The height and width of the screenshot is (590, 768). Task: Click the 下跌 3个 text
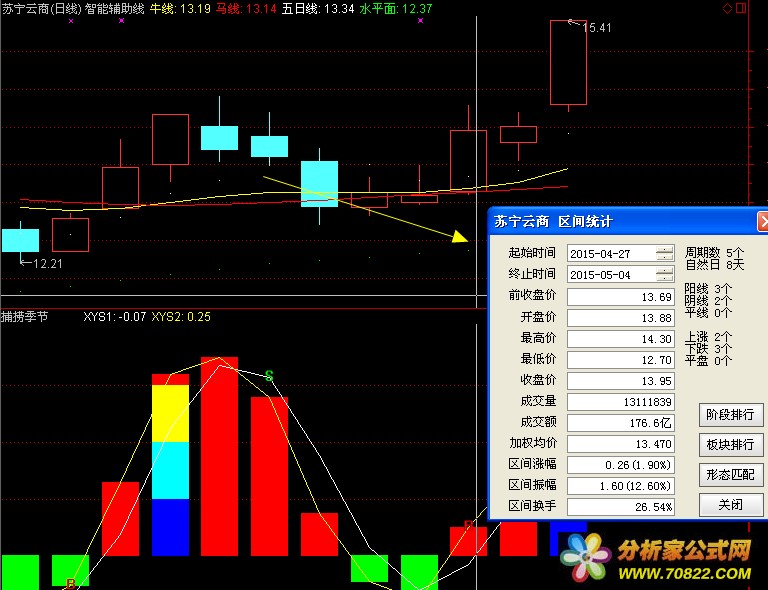click(708, 349)
